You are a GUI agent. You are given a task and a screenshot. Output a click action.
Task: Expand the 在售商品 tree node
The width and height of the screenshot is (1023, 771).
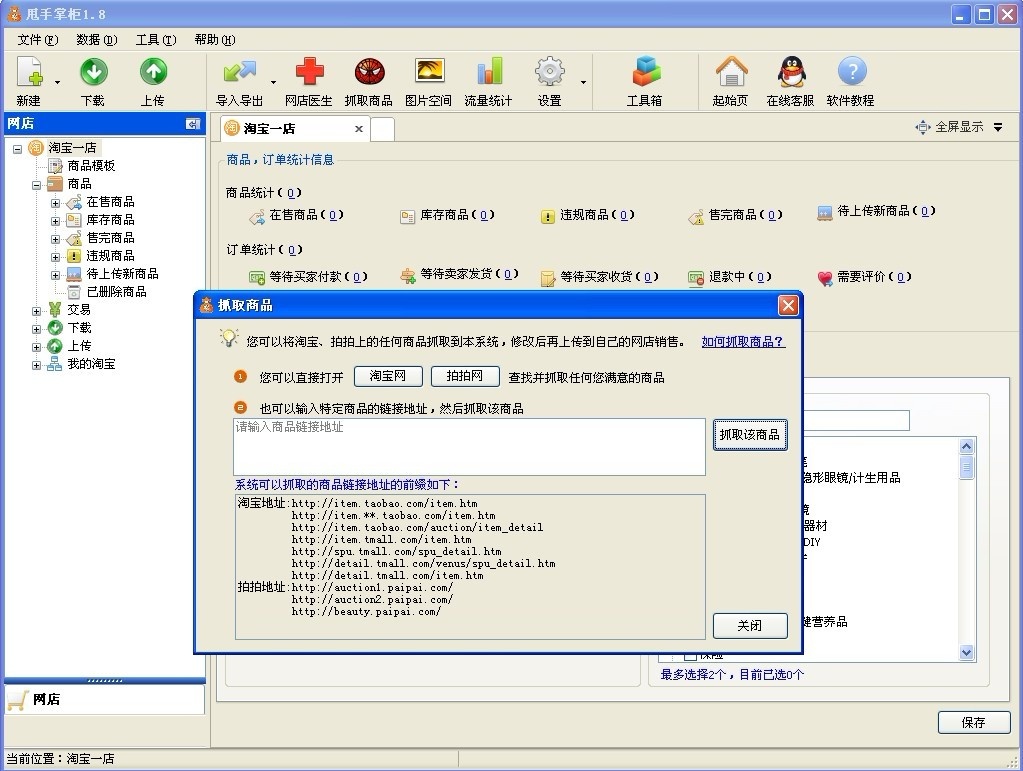pyautogui.click(x=55, y=203)
